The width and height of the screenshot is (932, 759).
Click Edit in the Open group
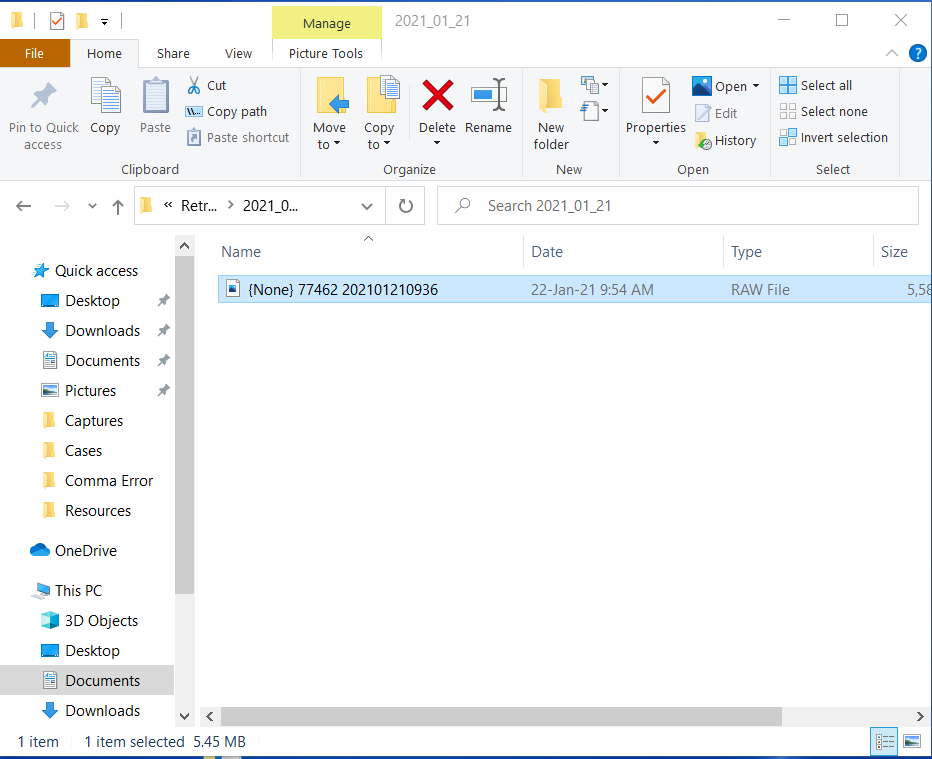716,114
